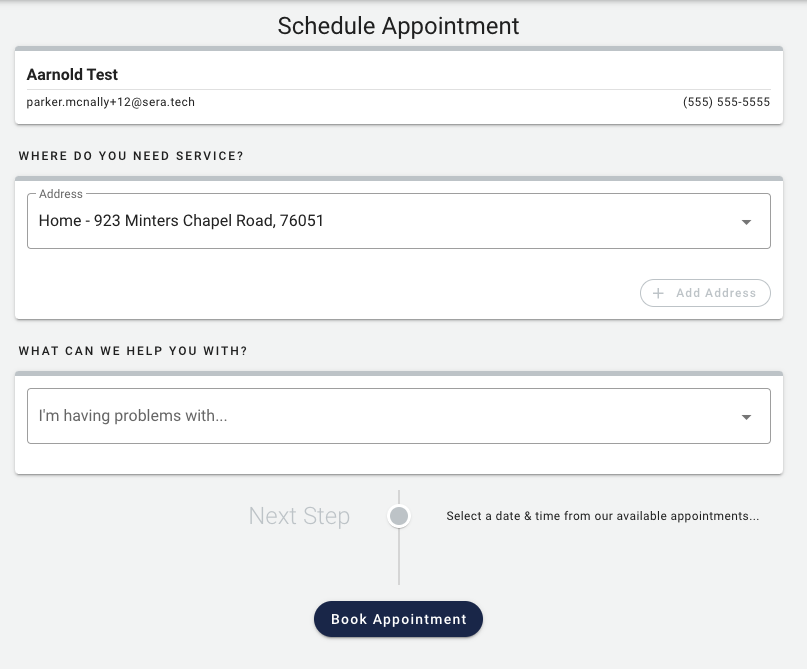The image size is (807, 669).
Task: Click the vertical line below the step marker
Action: pyautogui.click(x=399, y=558)
